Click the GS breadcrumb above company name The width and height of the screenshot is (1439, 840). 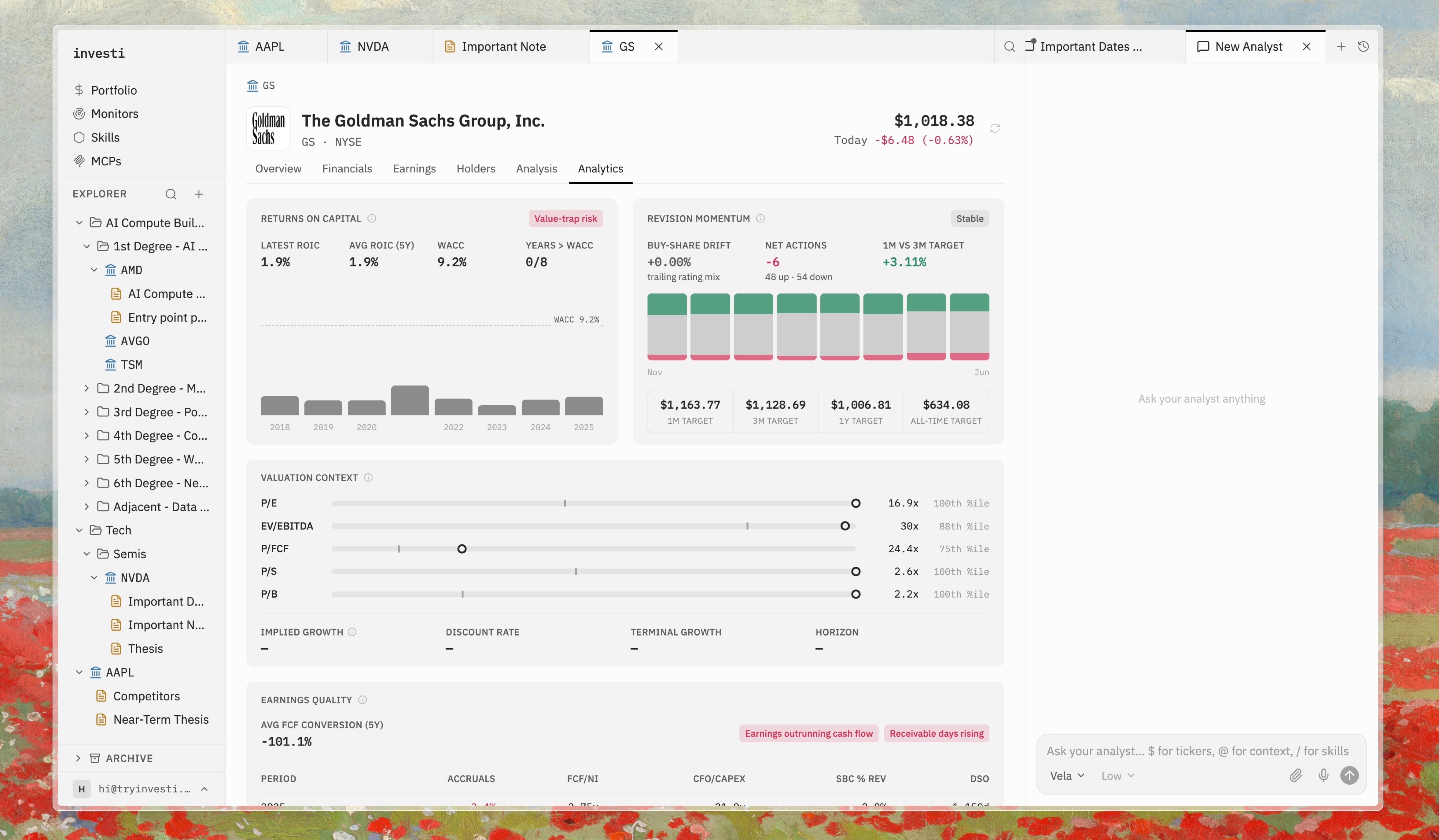tap(261, 86)
